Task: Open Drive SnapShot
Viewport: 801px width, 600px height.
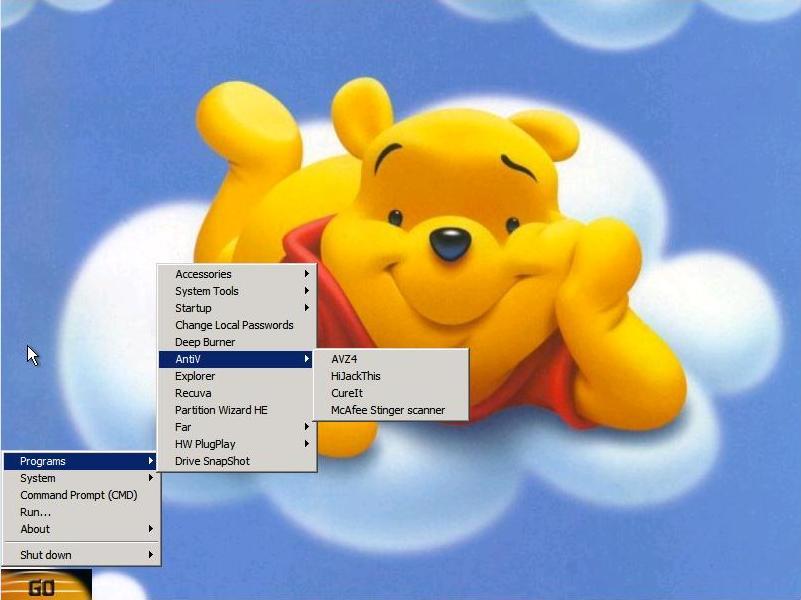Action: click(x=212, y=461)
